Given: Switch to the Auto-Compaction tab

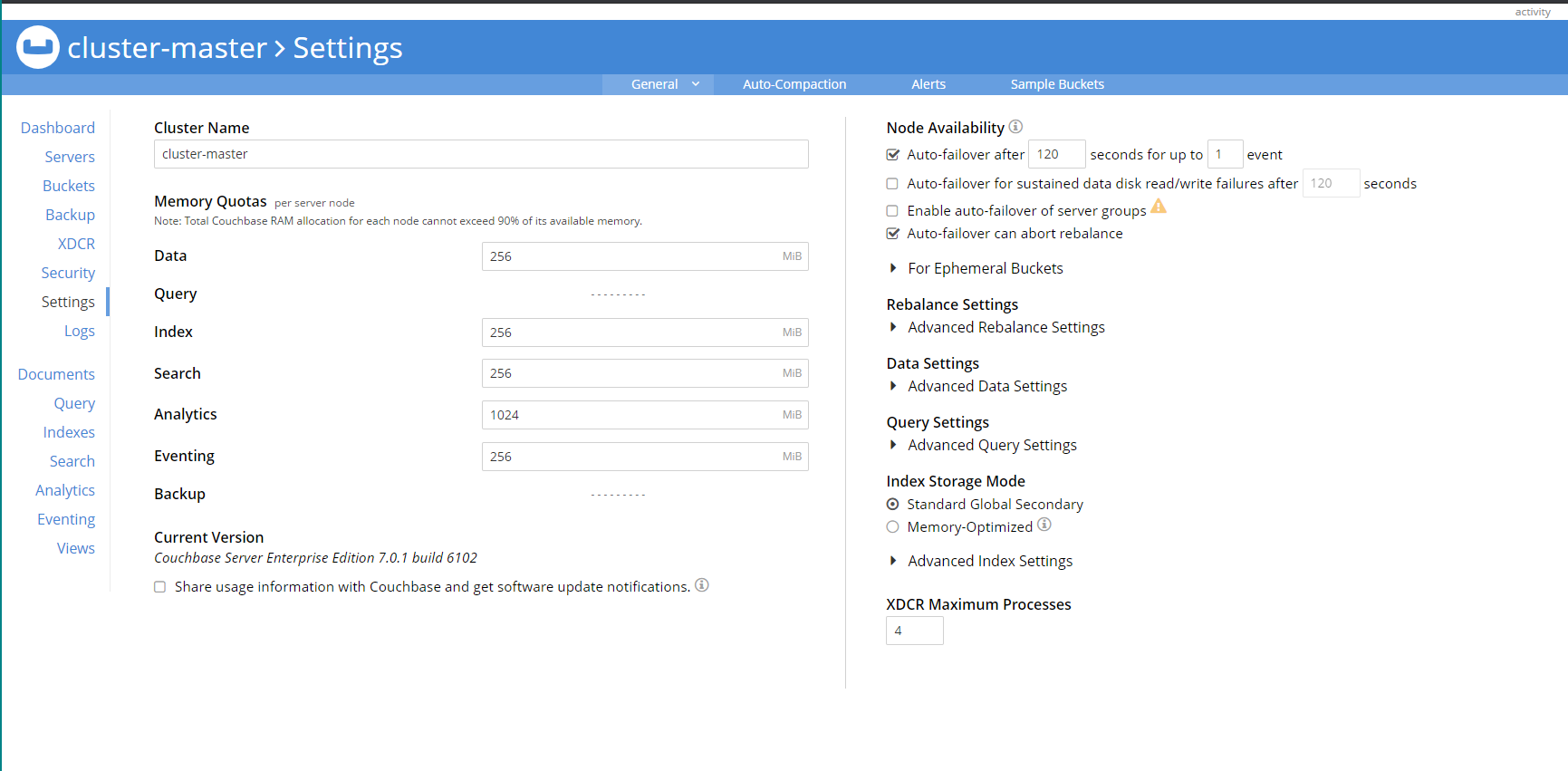Looking at the screenshot, I should 794,84.
